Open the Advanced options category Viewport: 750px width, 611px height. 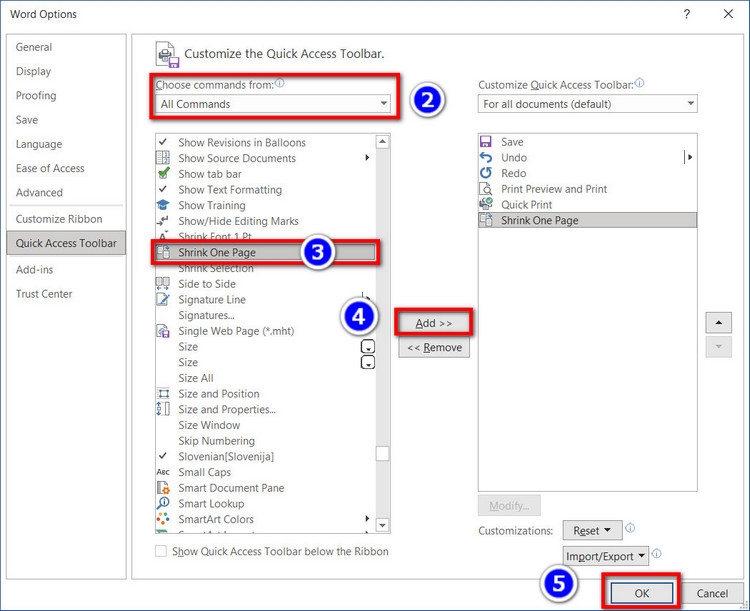pos(39,192)
